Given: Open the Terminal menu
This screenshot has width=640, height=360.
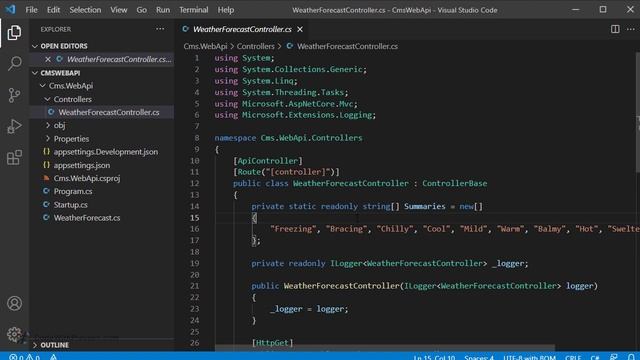Looking at the screenshot, I should pos(193,10).
